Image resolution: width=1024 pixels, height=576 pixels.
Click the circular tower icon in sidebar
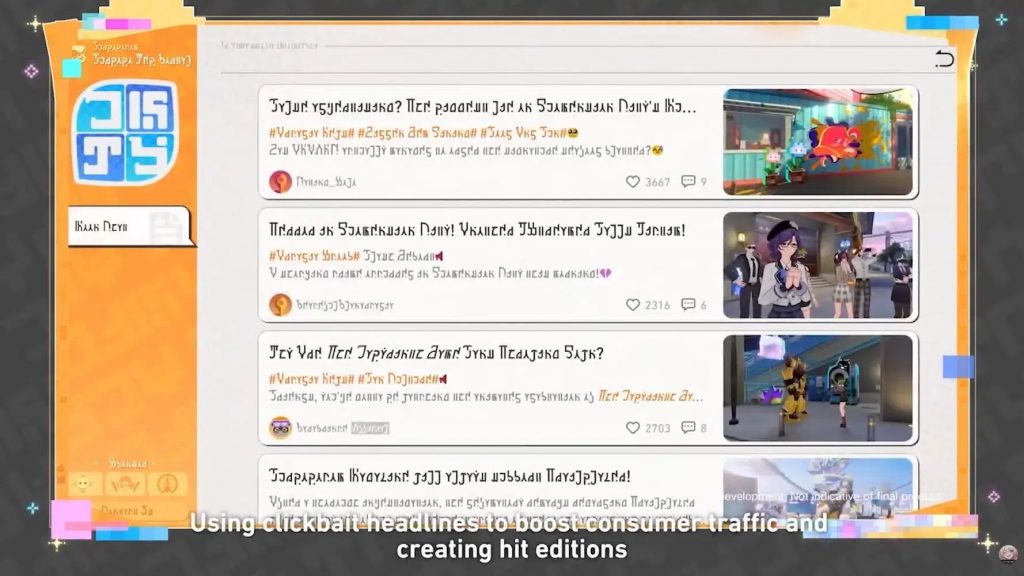coord(168,484)
